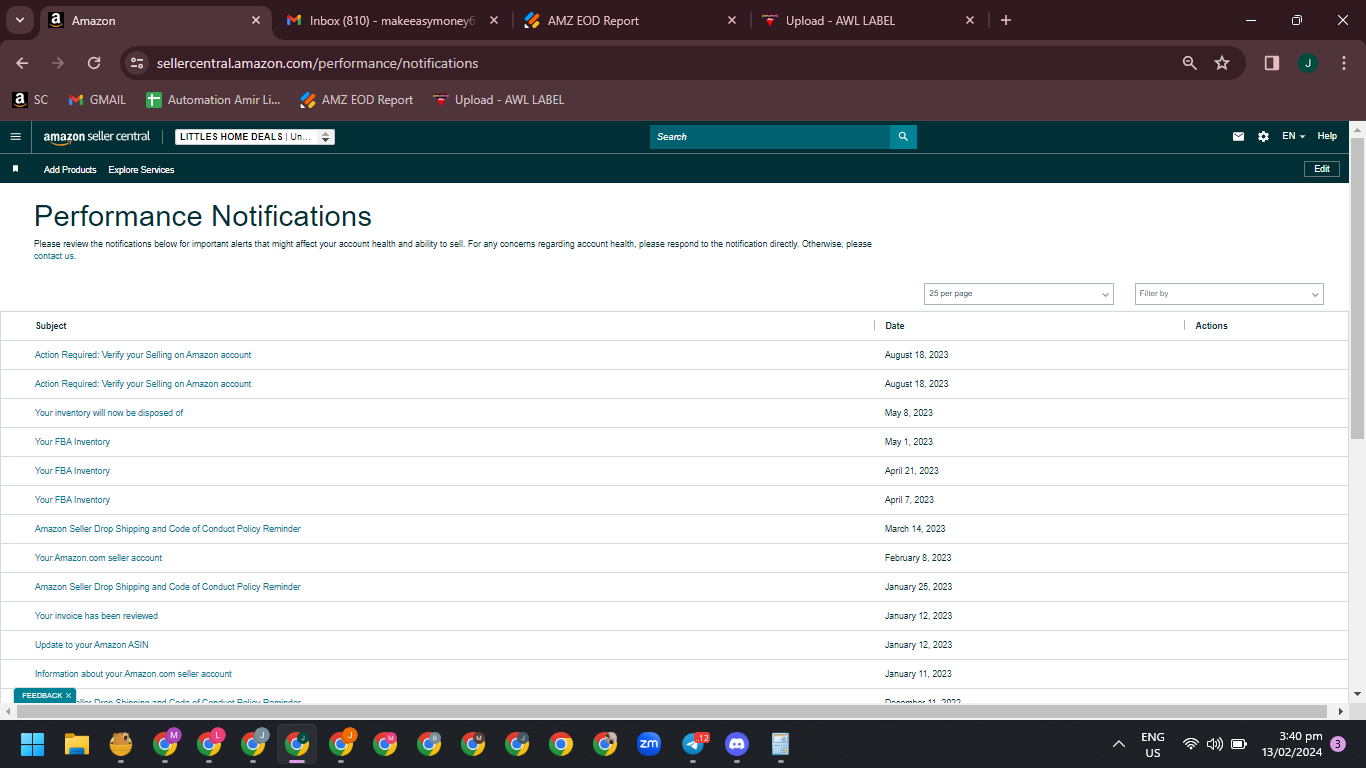Open the Chrome side panel
1366x768 pixels.
click(x=1272, y=63)
